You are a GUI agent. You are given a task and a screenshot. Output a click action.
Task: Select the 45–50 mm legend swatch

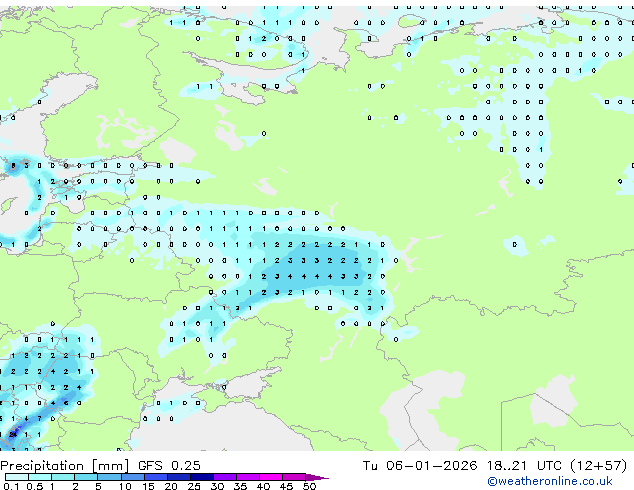(x=294, y=477)
